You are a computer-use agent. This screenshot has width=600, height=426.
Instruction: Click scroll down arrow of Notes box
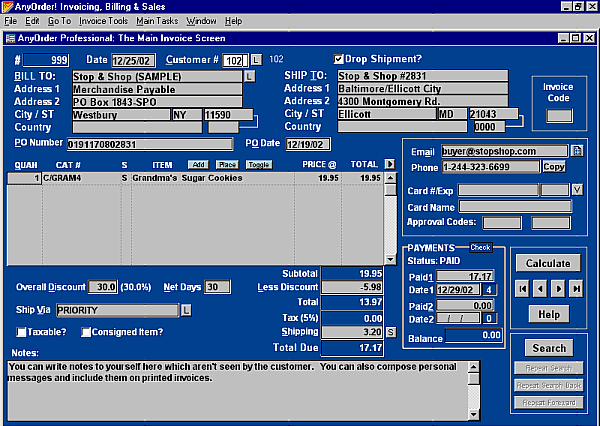473,415
